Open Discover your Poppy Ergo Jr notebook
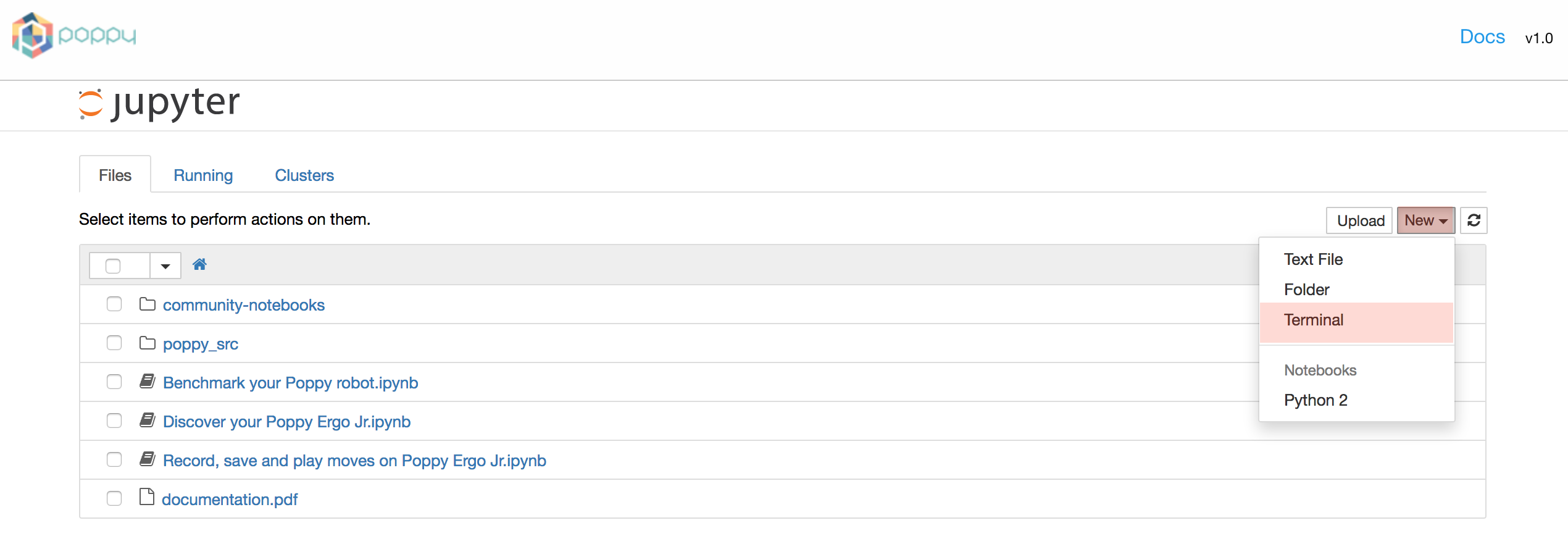Viewport: 1568px width, 557px height. click(x=287, y=422)
